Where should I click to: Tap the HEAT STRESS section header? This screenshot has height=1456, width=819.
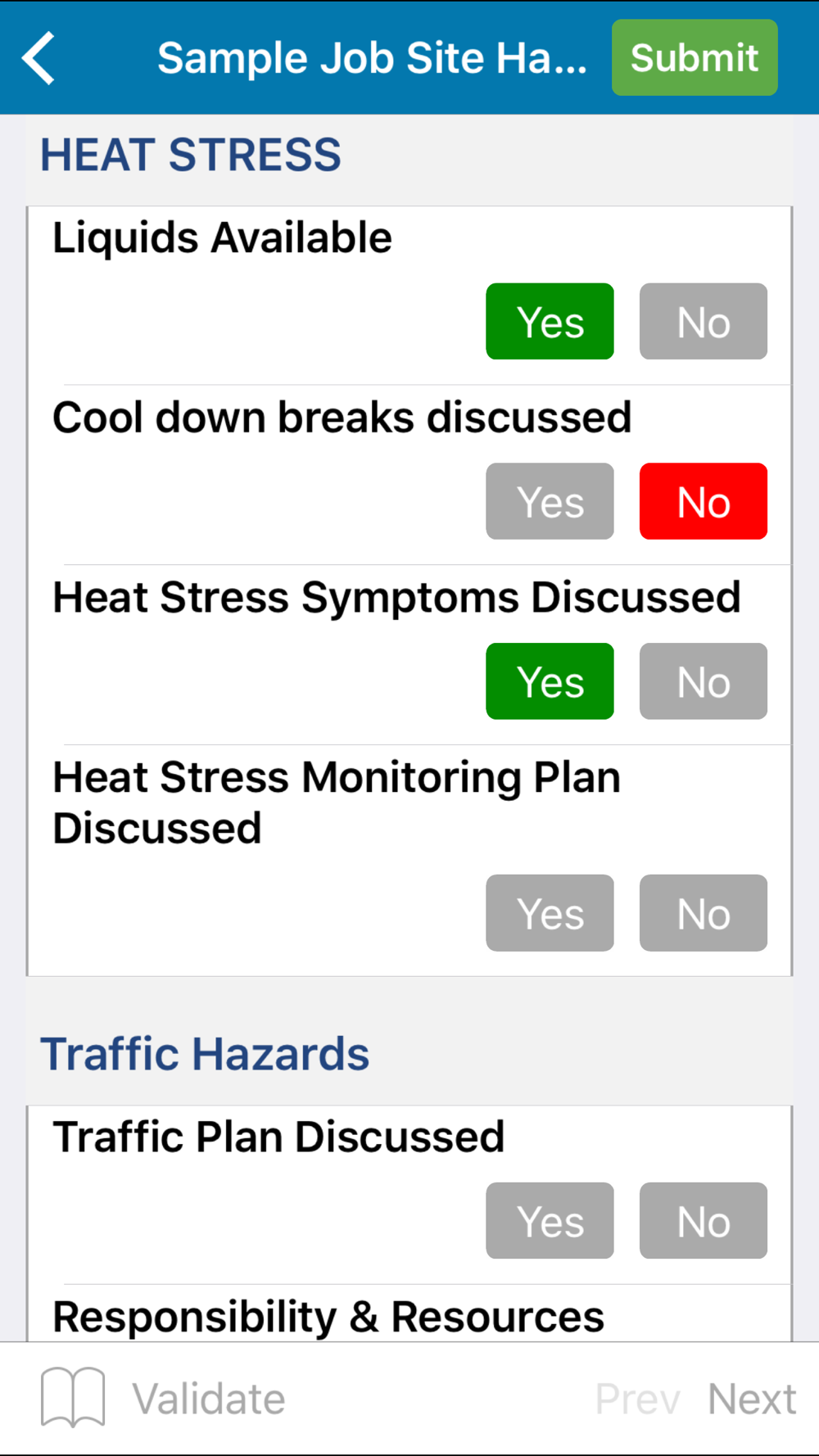[x=191, y=155]
